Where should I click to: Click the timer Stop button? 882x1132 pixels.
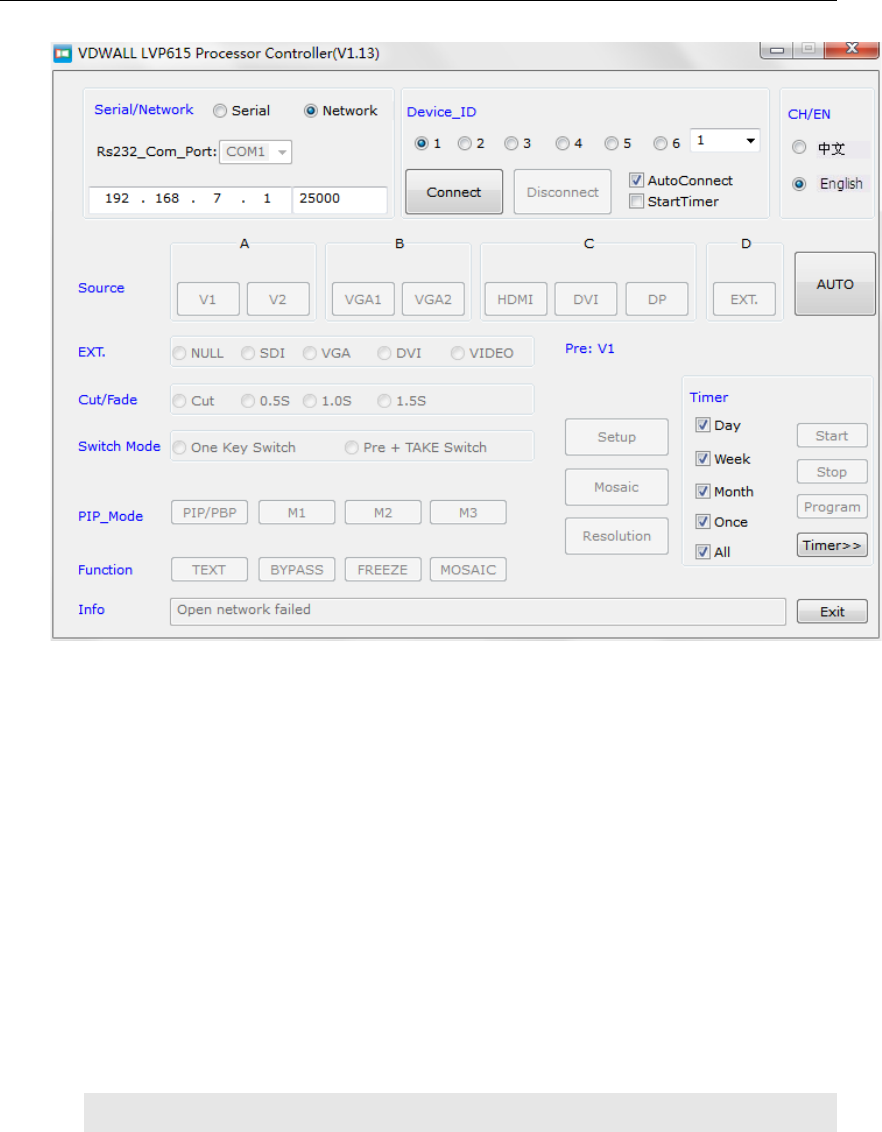pos(832,472)
